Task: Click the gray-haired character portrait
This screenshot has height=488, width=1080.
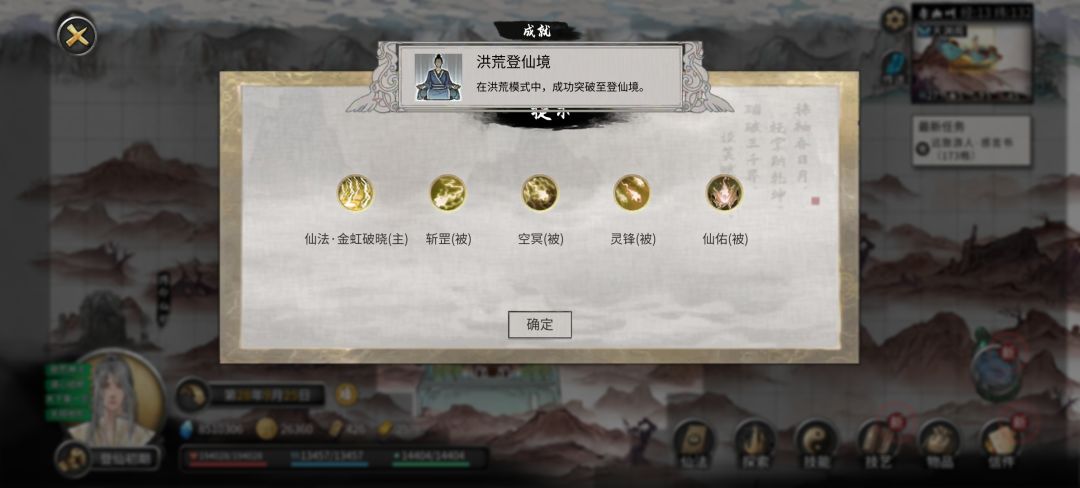Action: coord(114,399)
